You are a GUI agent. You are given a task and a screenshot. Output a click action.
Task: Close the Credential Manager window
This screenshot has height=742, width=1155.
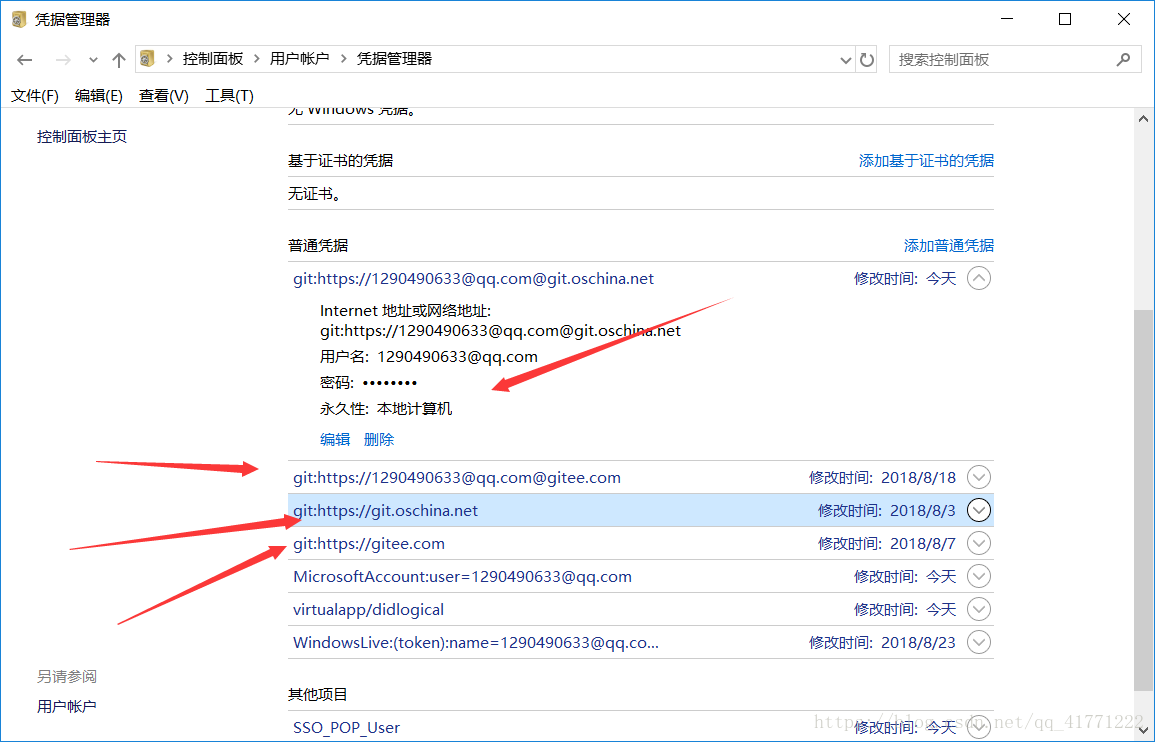1123,20
